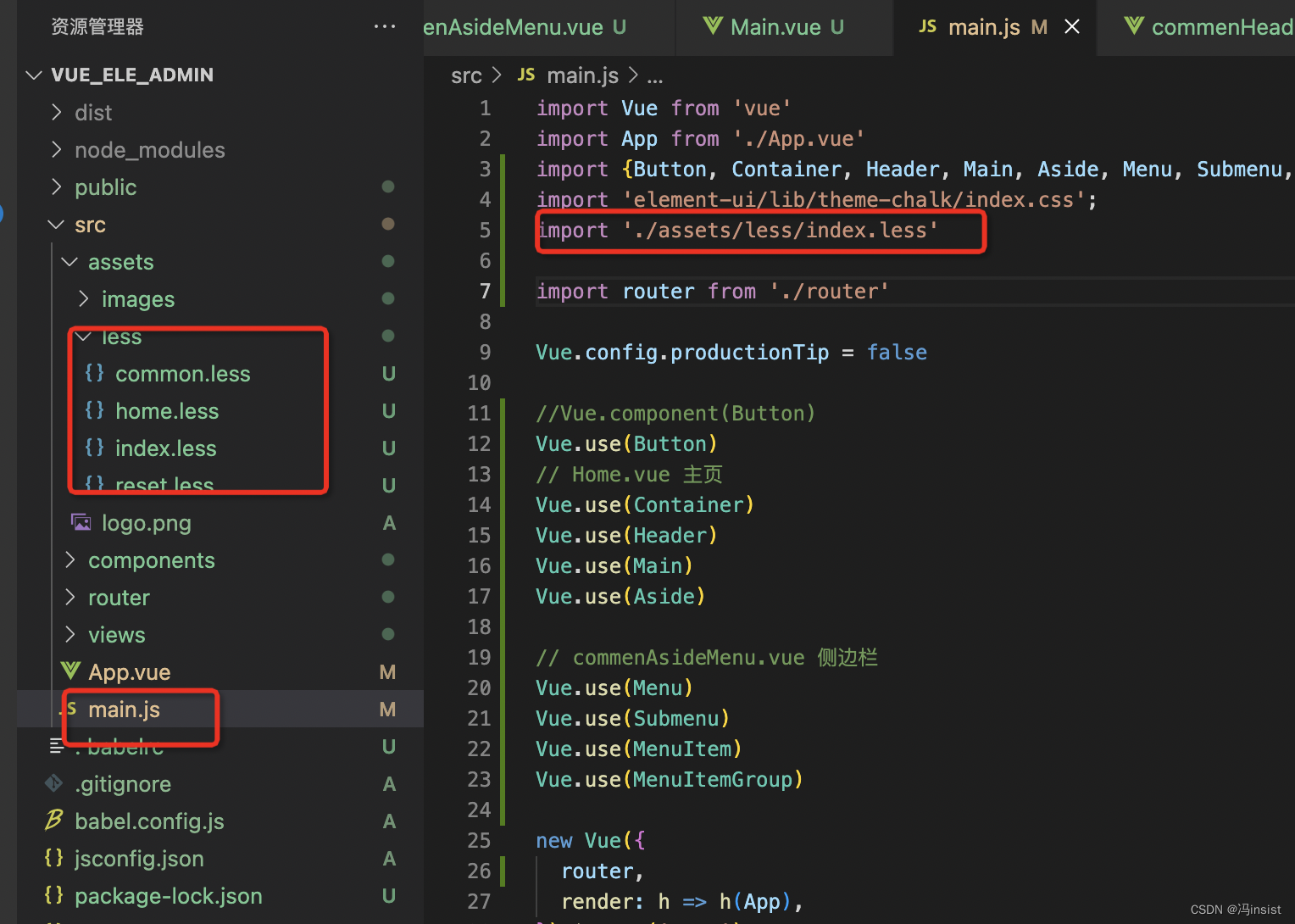Click the U badge next to package-lock.json
1295x924 pixels.
(x=388, y=895)
